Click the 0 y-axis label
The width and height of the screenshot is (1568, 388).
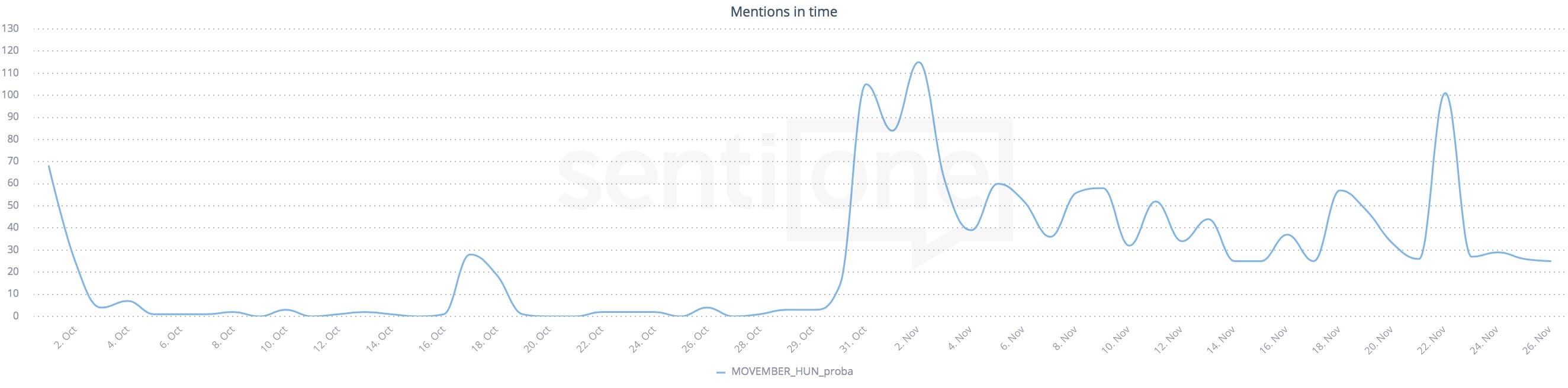pyautogui.click(x=16, y=316)
